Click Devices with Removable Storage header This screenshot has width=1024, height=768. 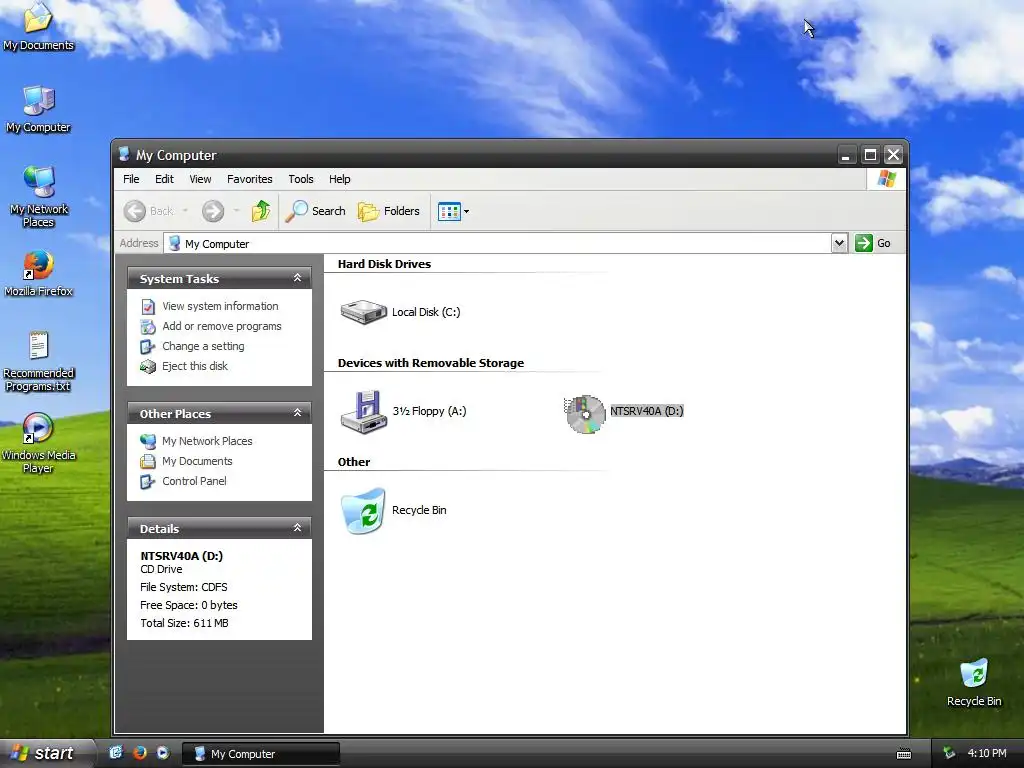430,363
